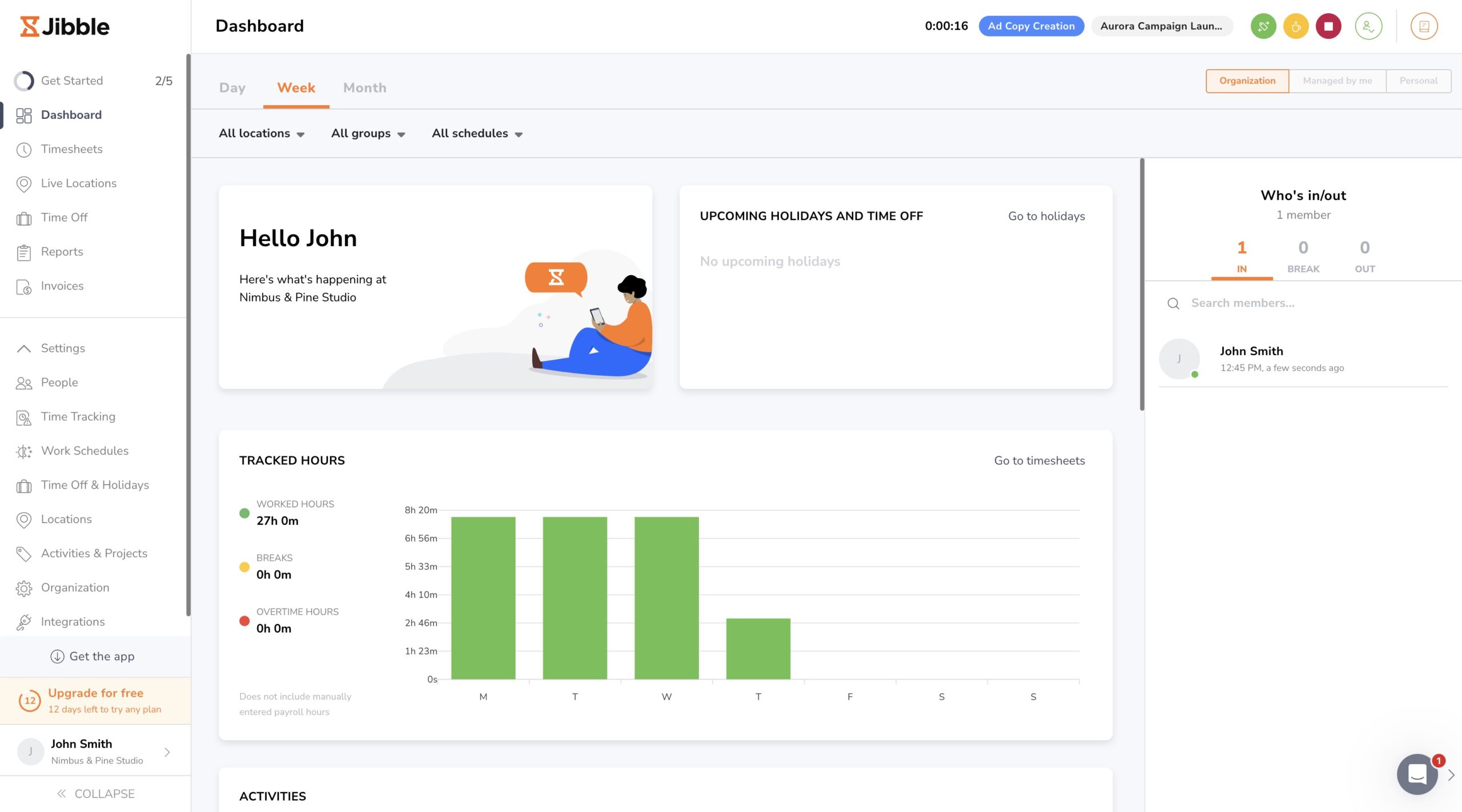Open Organization gear icon

pos(24,588)
